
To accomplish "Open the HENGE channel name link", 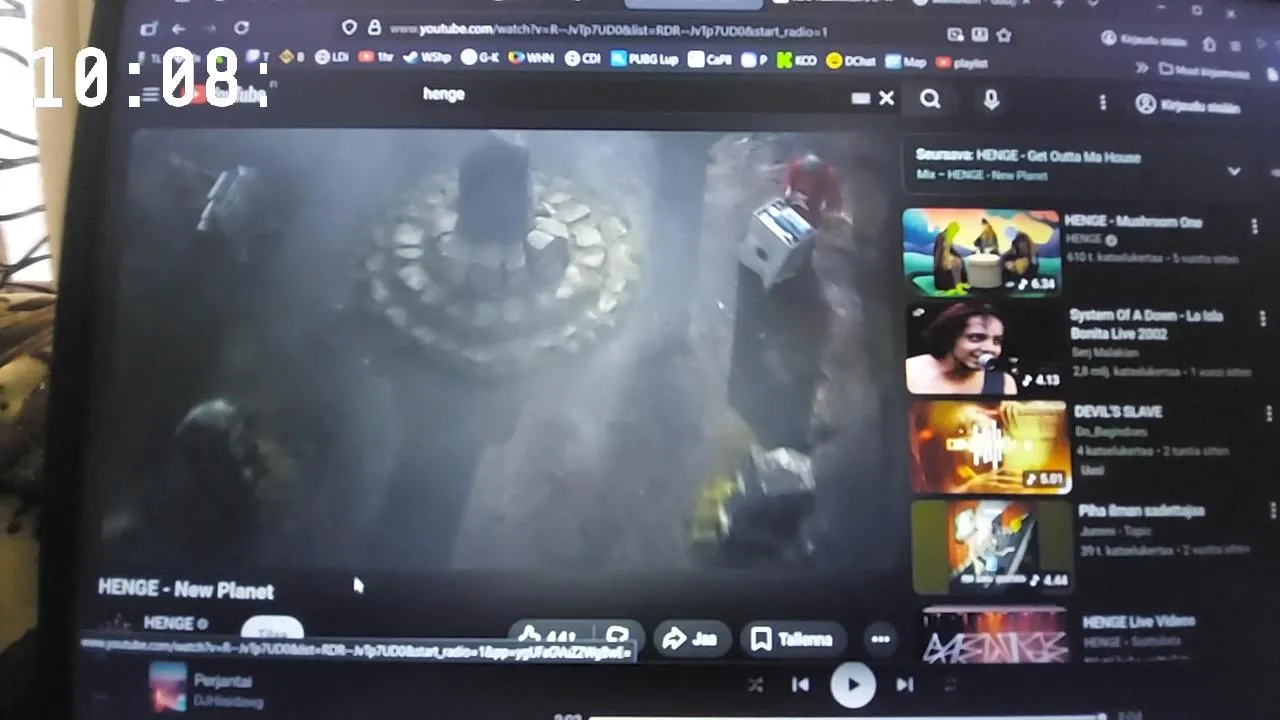I will coord(168,623).
